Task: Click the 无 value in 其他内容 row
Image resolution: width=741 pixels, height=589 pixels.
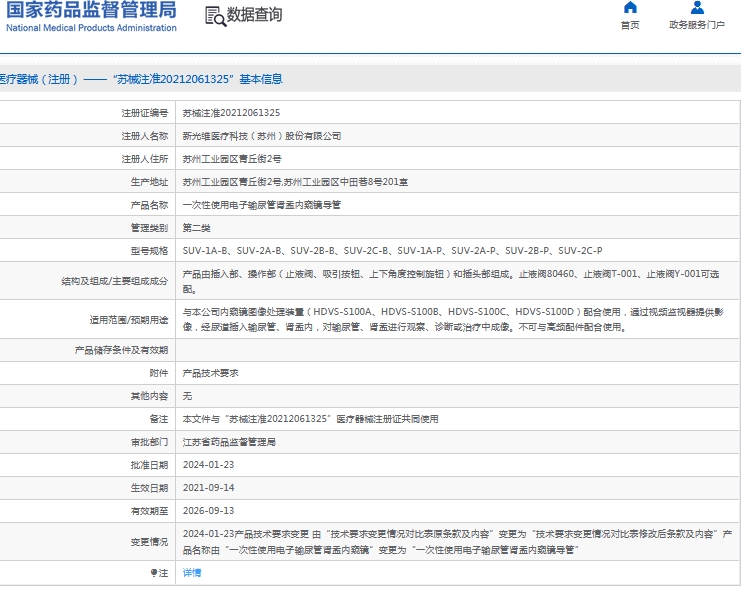Action: point(187,396)
